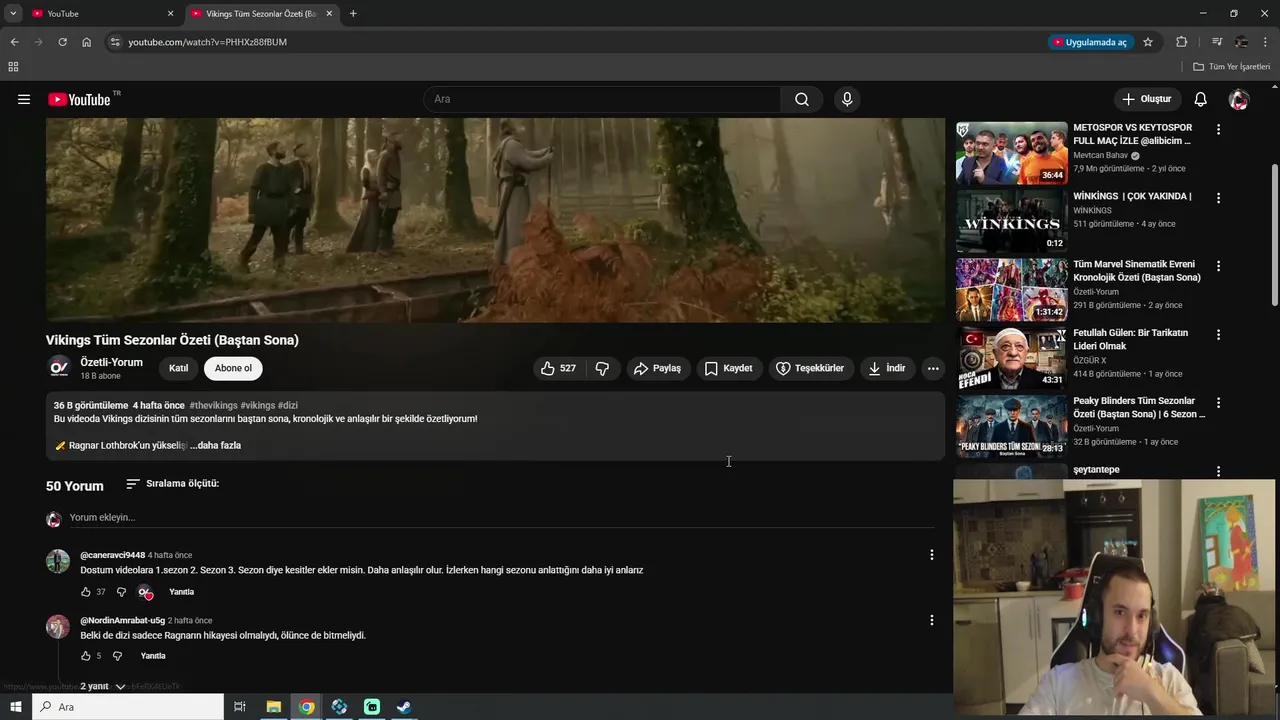
Task: Open the notifications bell
Action: 1201,99
